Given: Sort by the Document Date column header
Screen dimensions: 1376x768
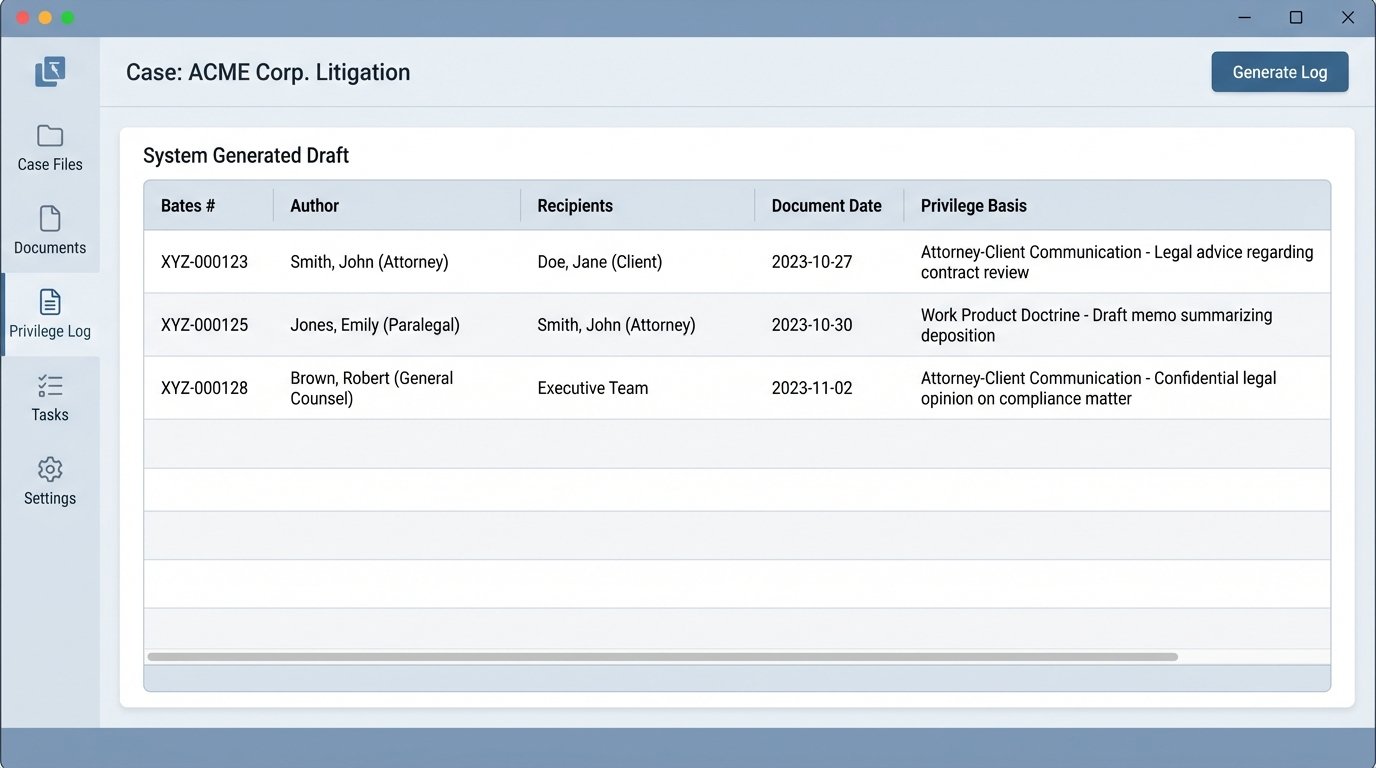Looking at the screenshot, I should click(827, 205).
